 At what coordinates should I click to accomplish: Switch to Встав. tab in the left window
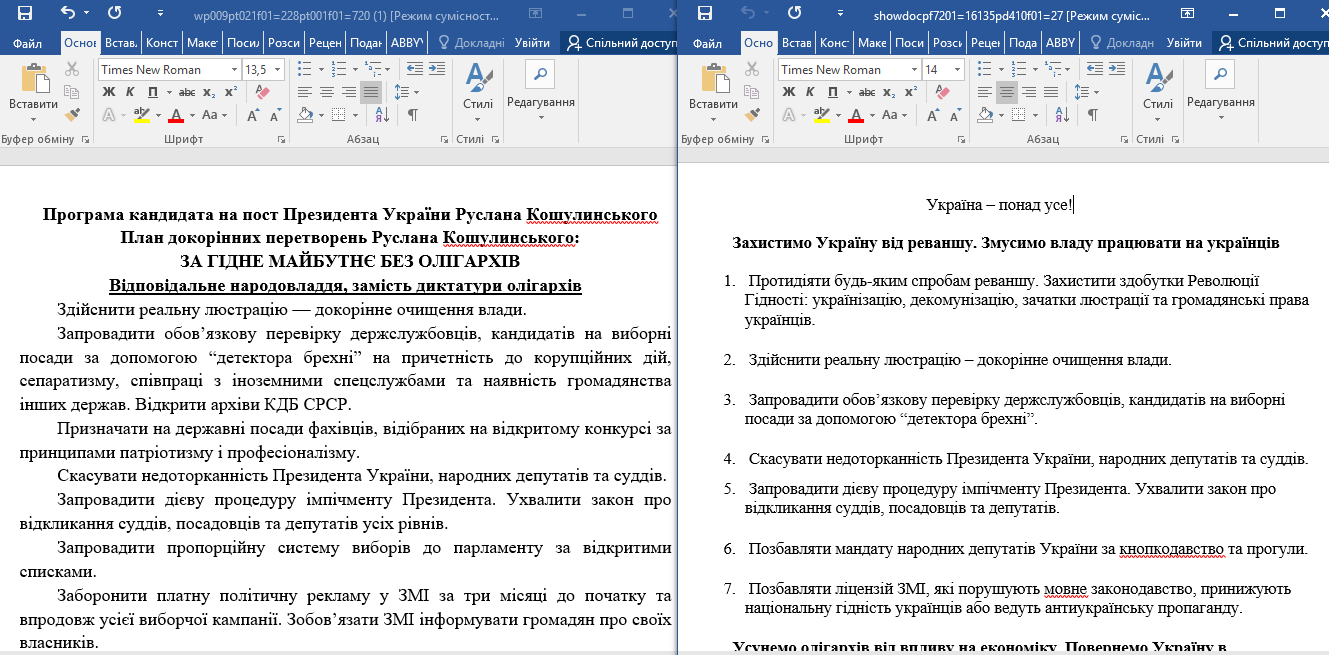click(x=121, y=43)
